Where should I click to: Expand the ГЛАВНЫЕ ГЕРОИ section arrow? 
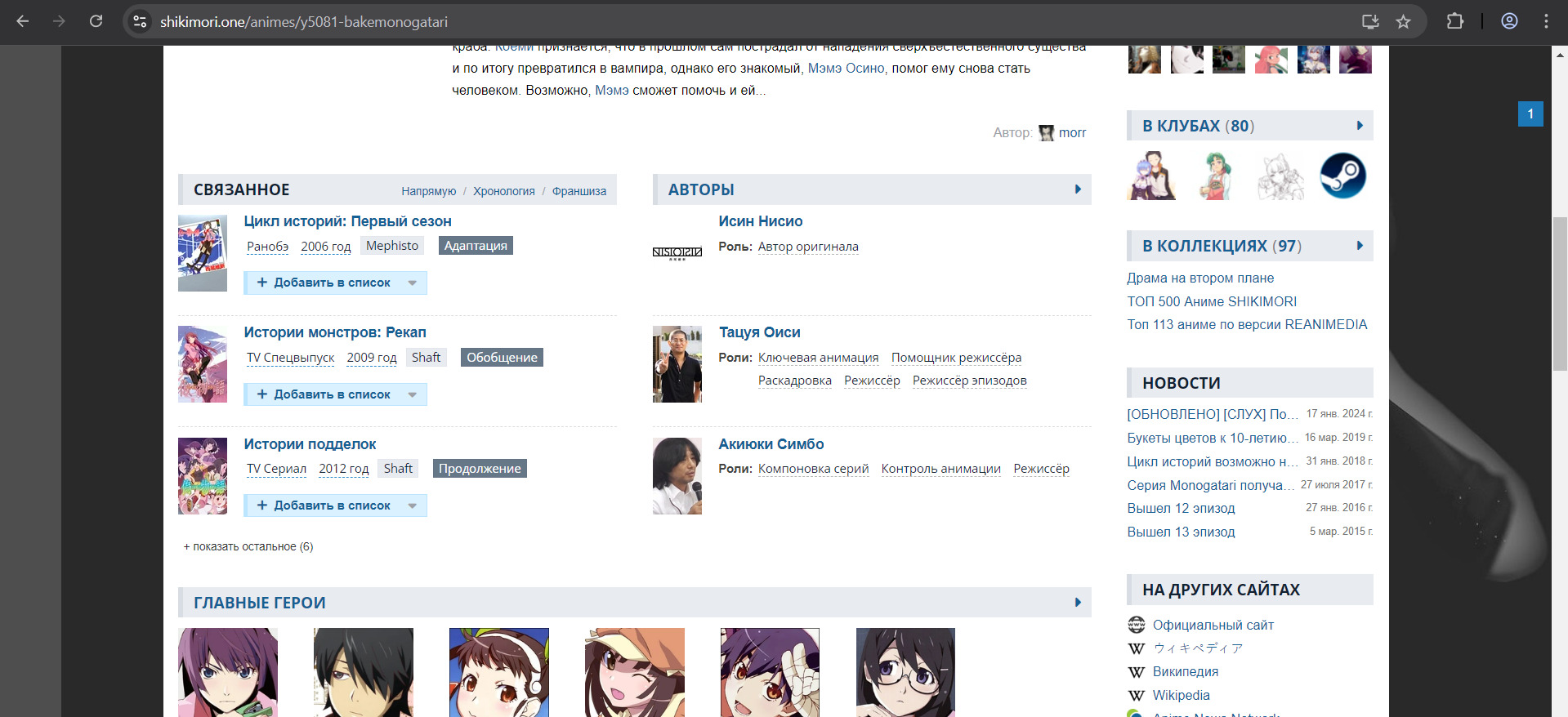coord(1078,603)
